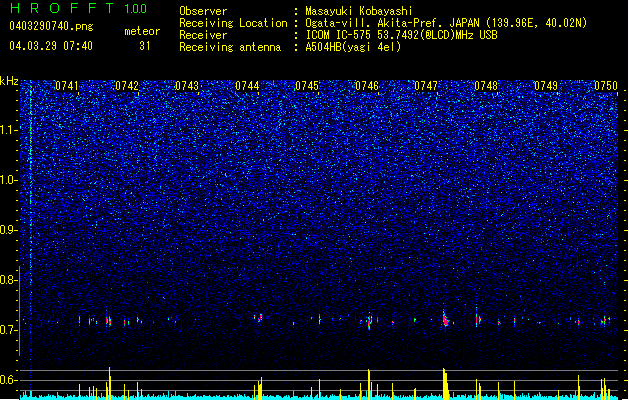Click the tallest yellow power spike near 0746
This screenshot has width=629, height=400.
(x=369, y=384)
